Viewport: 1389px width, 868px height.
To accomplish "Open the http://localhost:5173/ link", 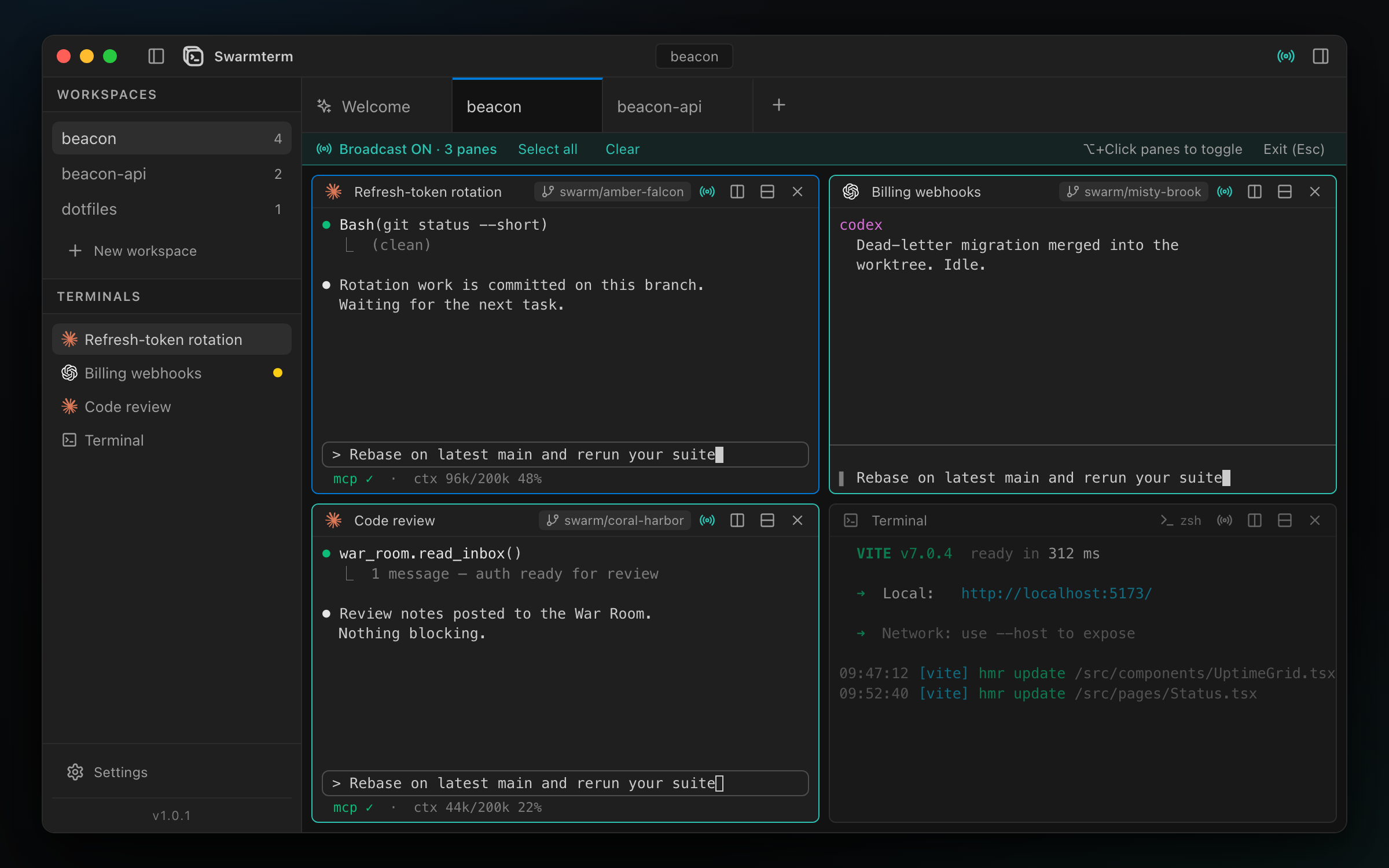I will [1056, 593].
